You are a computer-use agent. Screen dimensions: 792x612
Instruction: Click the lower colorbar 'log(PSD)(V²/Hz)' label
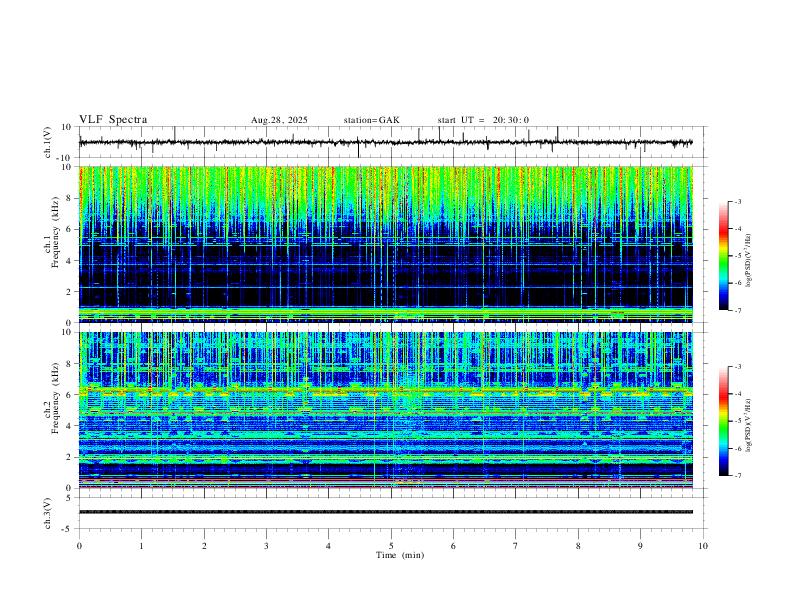(x=748, y=425)
